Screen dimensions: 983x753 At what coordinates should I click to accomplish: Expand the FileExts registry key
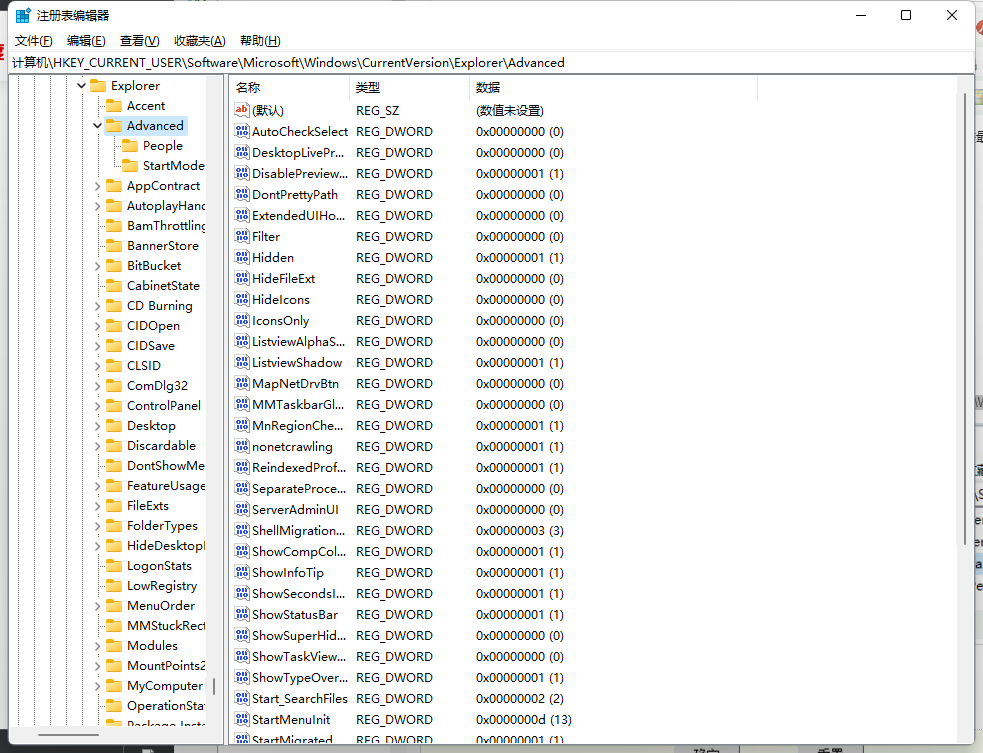click(x=97, y=506)
